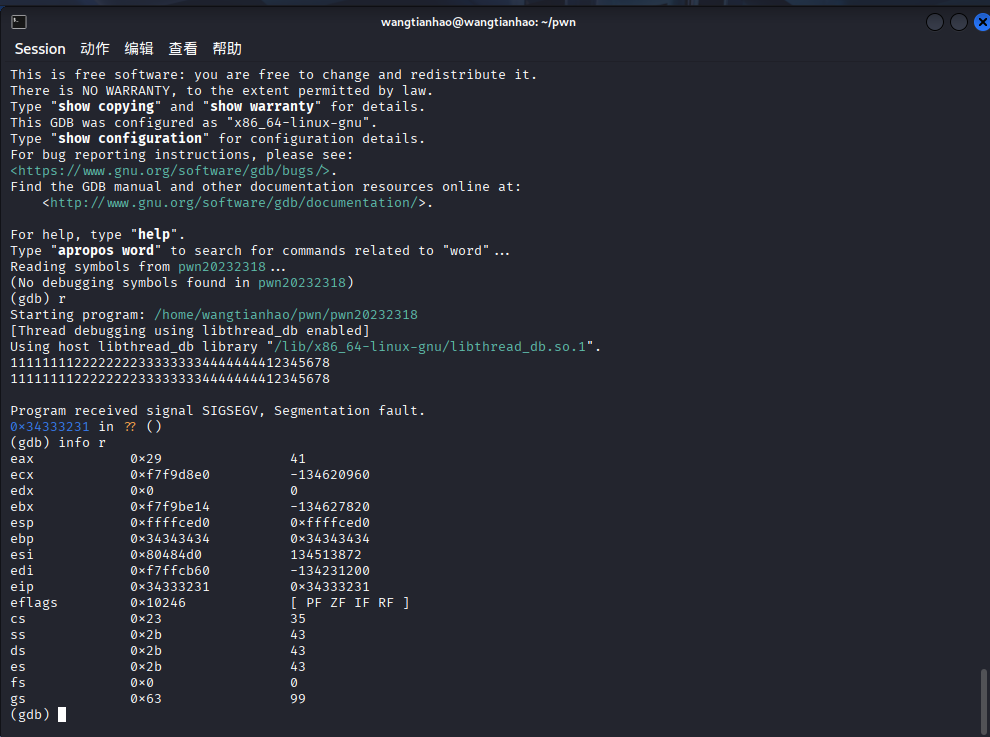Click the libthread_db.so.1 library path
Screen dimensions: 990x737
(430, 347)
